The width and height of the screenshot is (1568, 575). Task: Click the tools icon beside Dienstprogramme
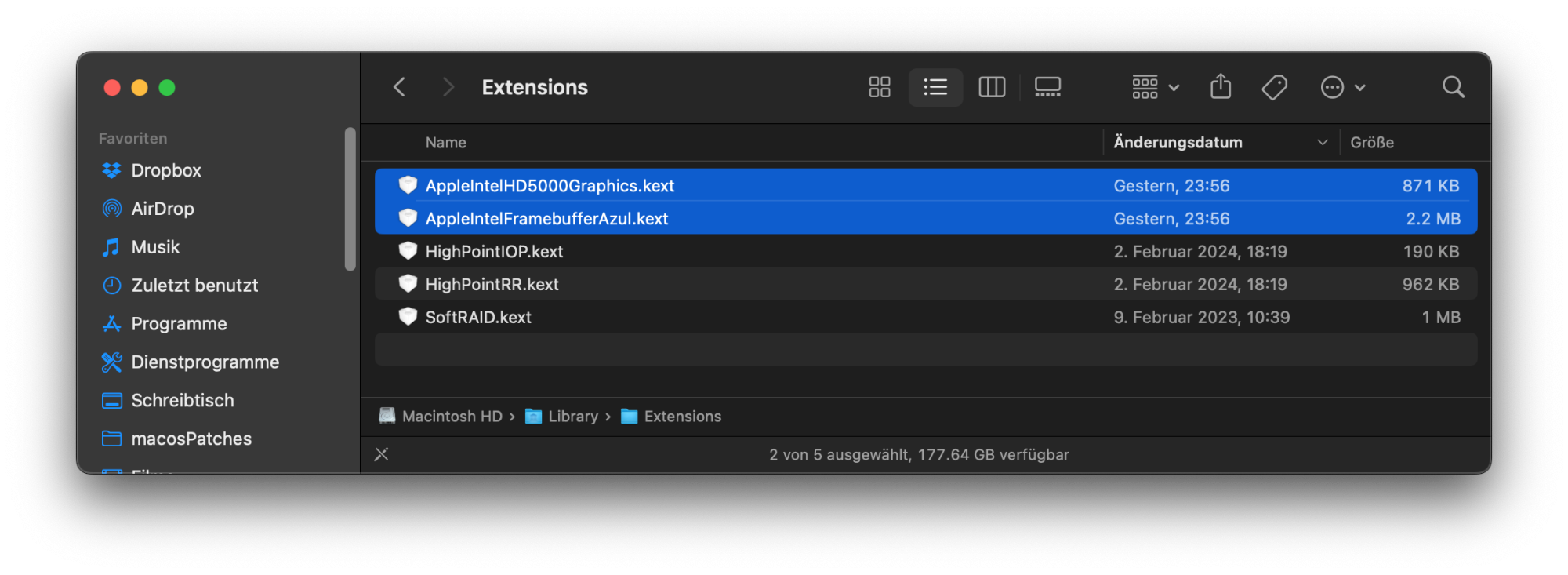[112, 362]
